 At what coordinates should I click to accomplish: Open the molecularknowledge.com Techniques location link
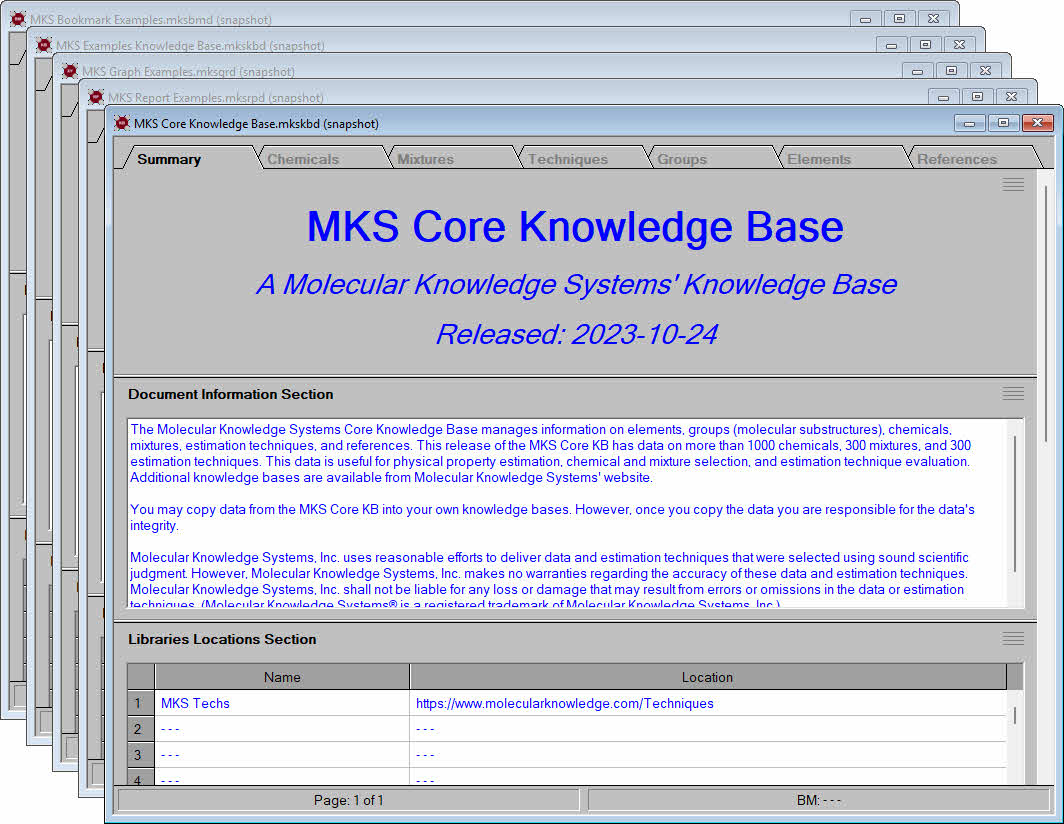[565, 703]
